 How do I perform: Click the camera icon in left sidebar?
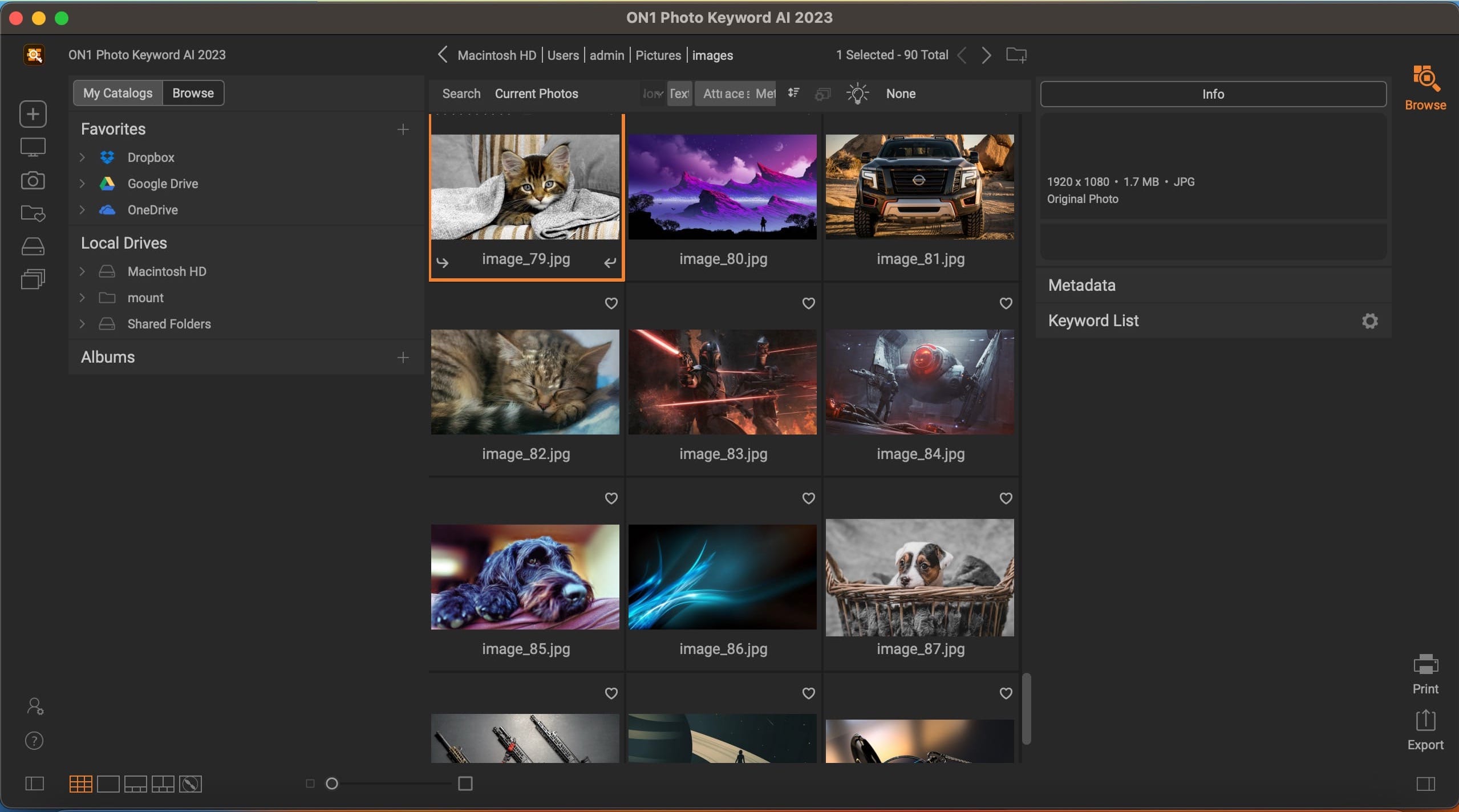coord(33,180)
